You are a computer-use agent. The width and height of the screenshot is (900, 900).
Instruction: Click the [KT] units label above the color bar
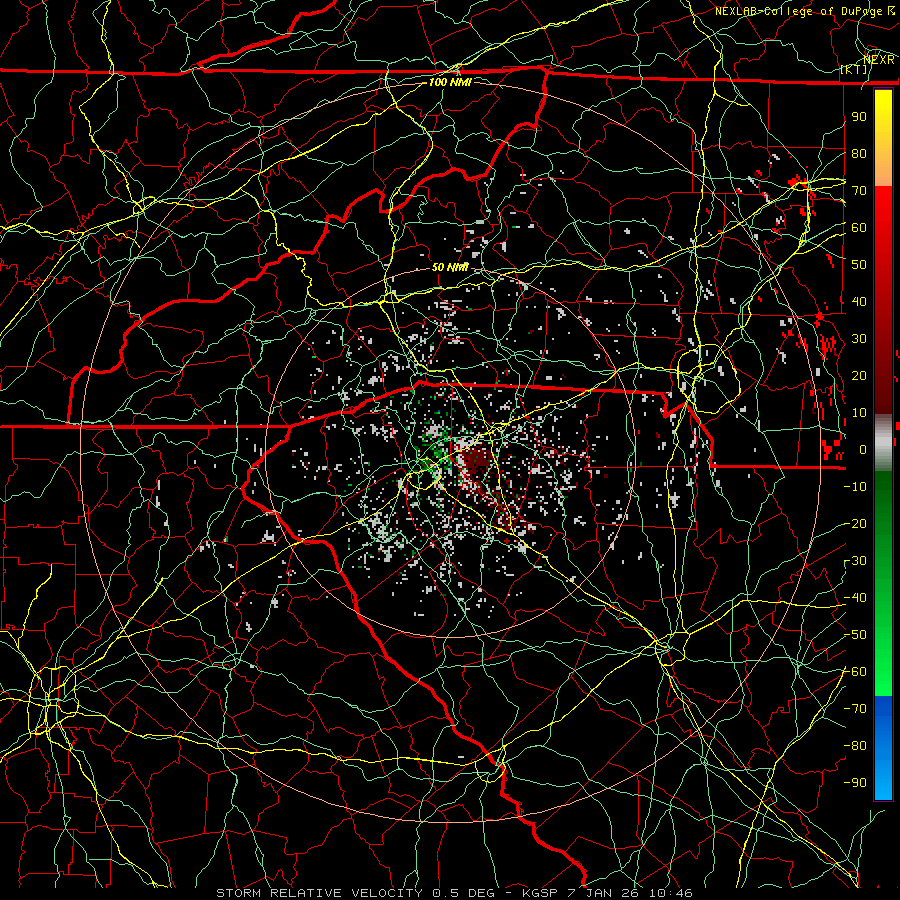[x=854, y=69]
